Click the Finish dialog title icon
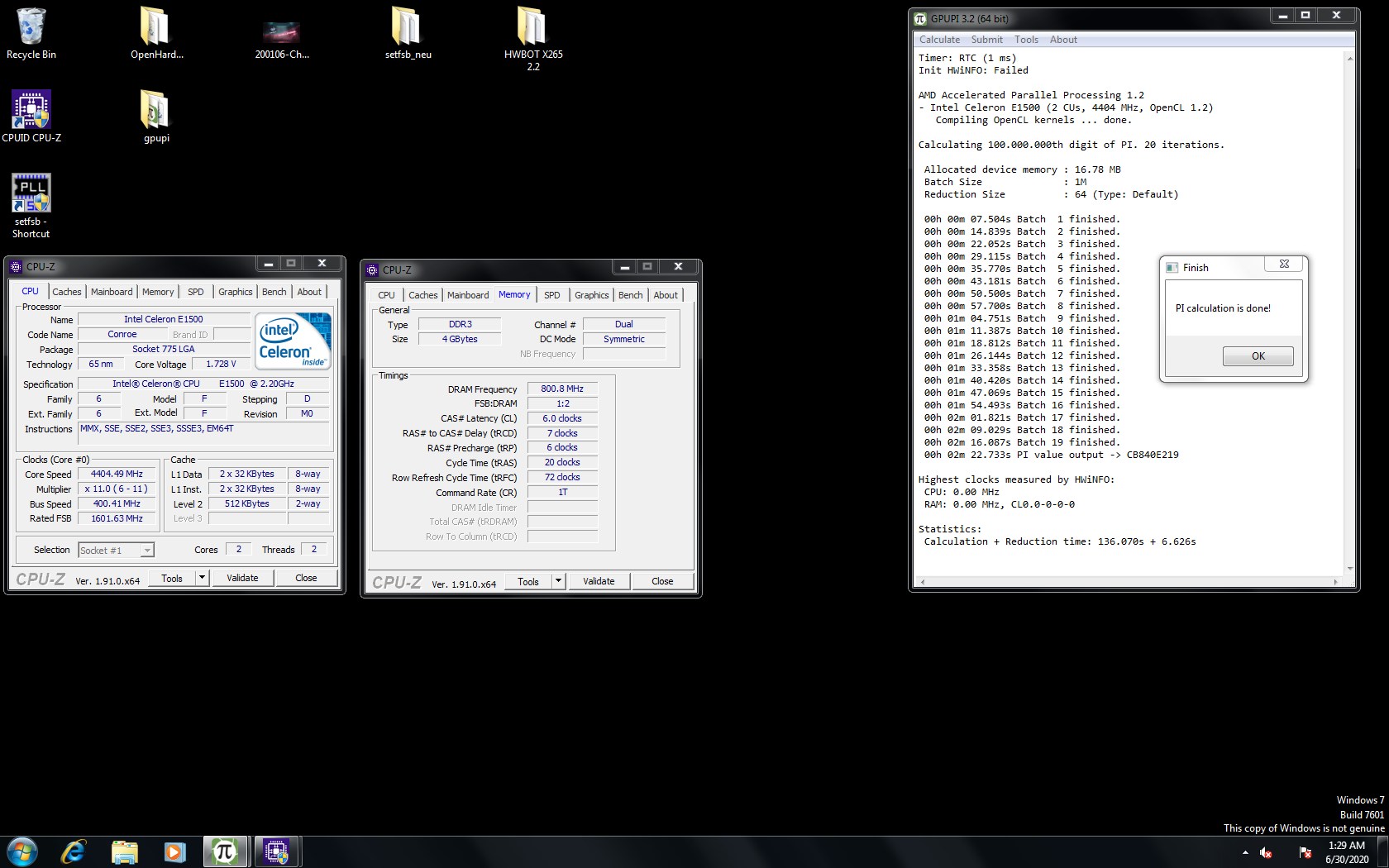This screenshot has height=868, width=1389. [1172, 267]
